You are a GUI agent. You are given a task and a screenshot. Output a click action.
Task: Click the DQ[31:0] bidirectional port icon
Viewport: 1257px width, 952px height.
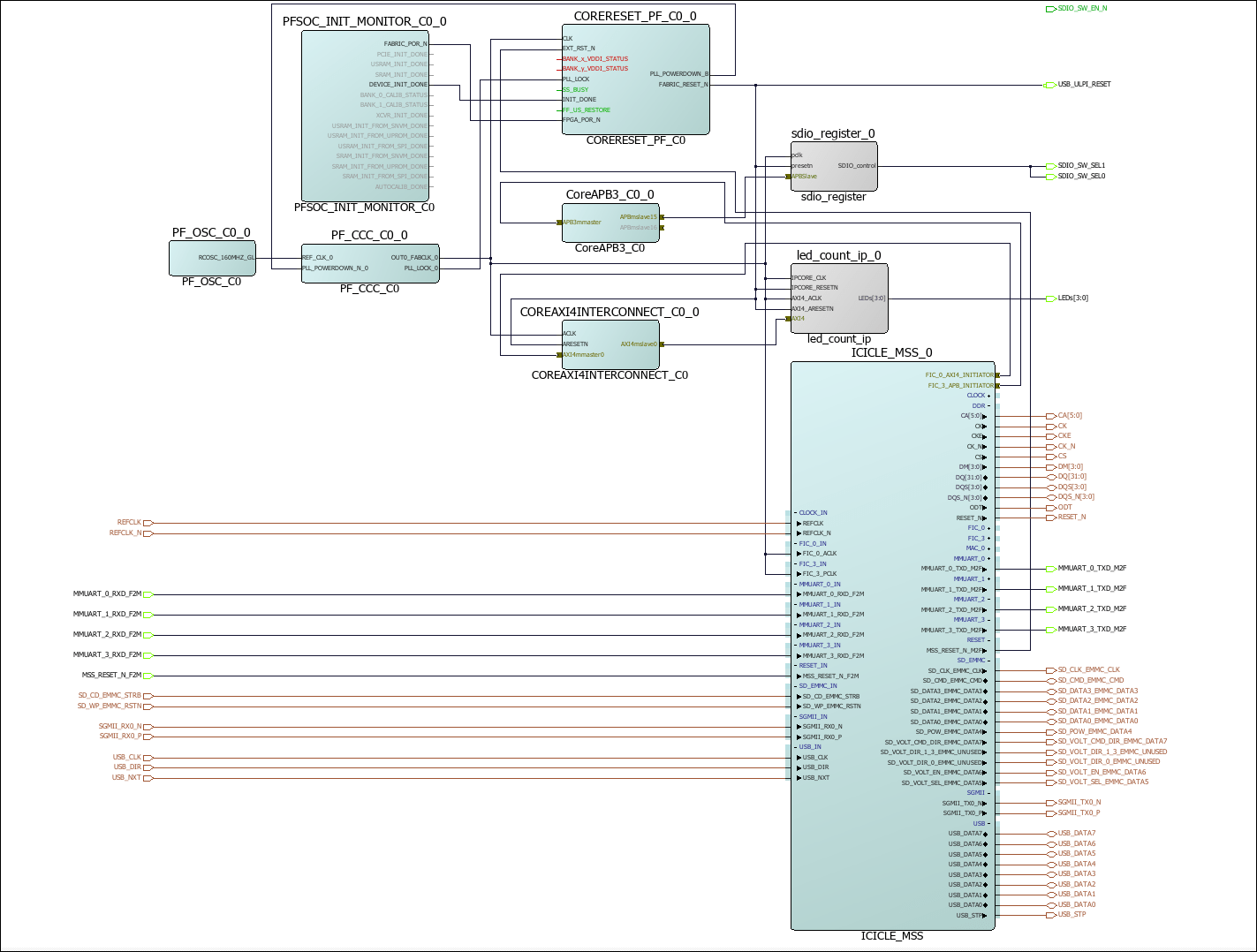1050,477
